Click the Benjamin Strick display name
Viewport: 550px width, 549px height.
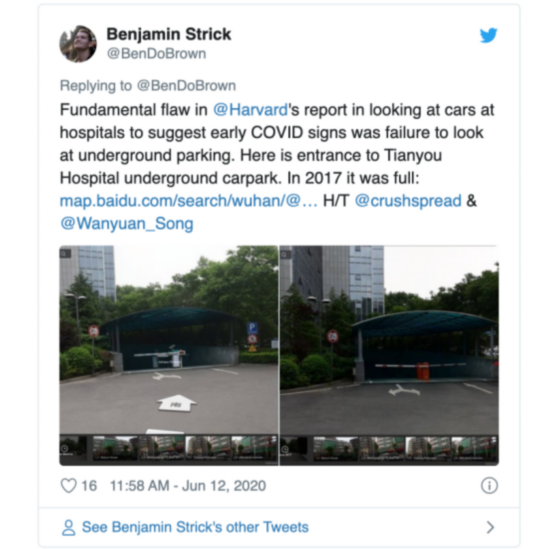(169, 34)
